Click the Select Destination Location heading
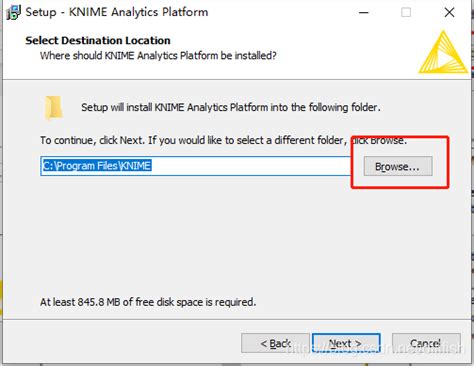Image resolution: width=474 pixels, height=366 pixels. (98, 40)
